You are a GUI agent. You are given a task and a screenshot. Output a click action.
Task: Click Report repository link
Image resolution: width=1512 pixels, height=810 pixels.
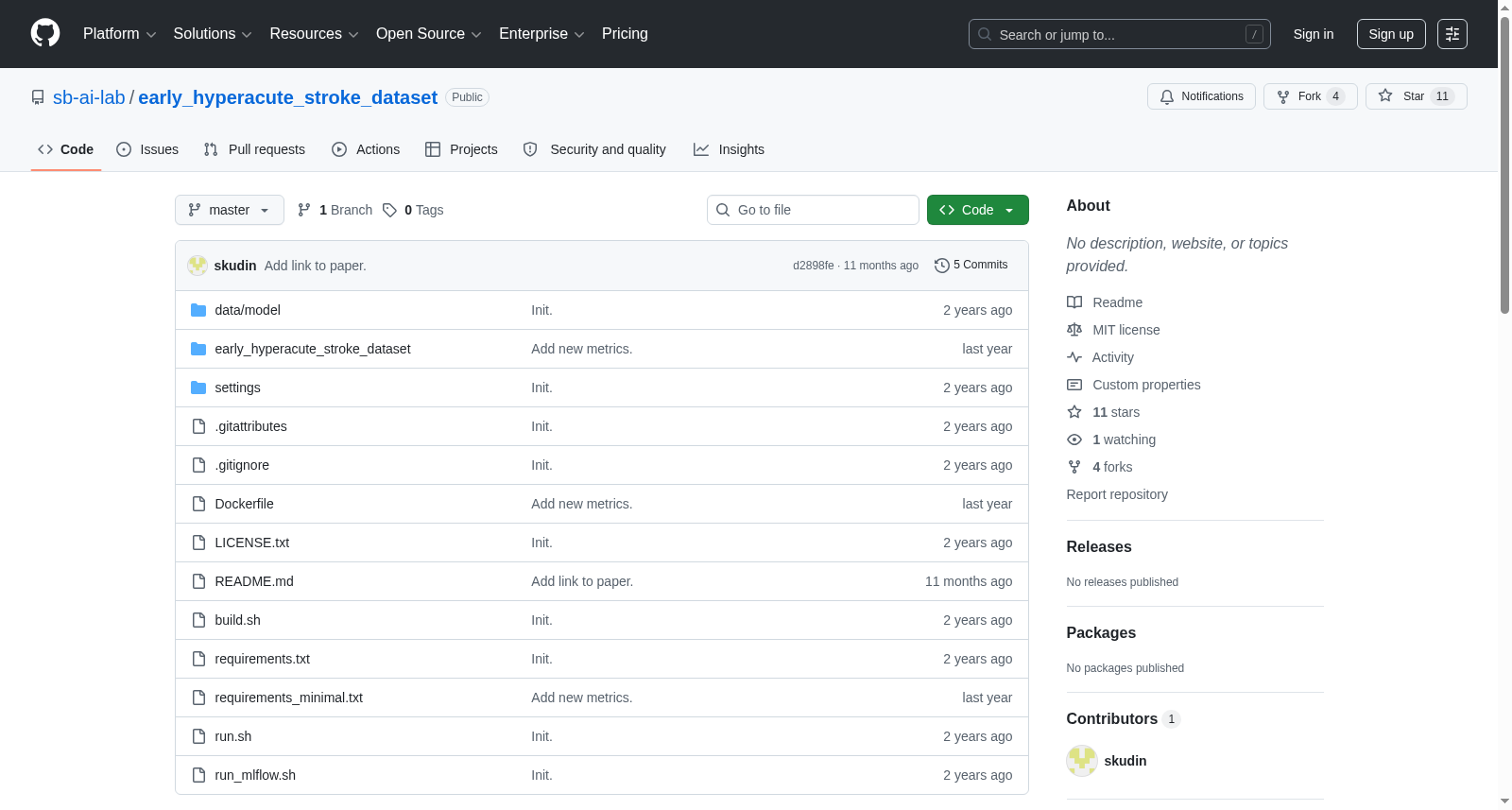coord(1117,494)
